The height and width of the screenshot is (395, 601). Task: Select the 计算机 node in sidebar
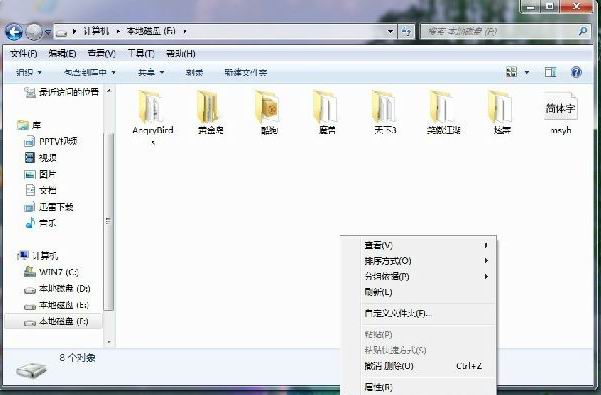[x=38, y=256]
